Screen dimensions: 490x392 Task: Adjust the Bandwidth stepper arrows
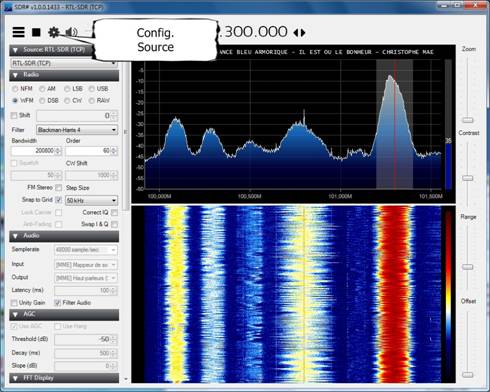pyautogui.click(x=59, y=151)
